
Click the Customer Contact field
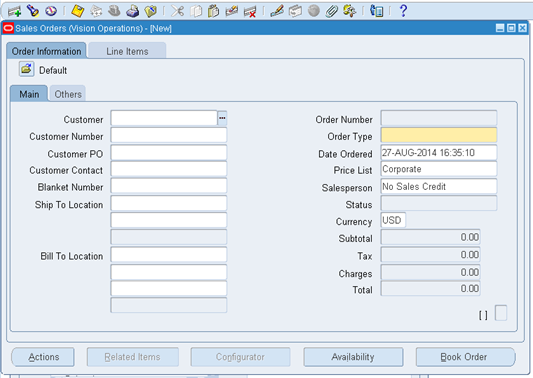[169, 169]
